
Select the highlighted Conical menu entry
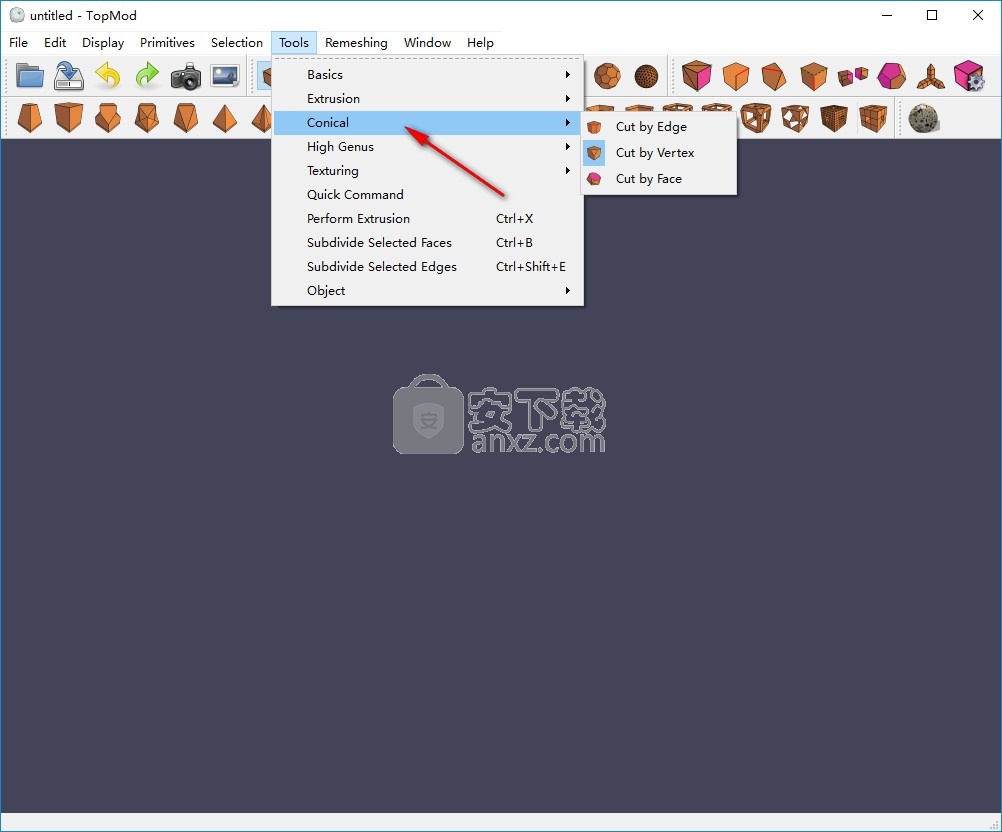point(428,123)
